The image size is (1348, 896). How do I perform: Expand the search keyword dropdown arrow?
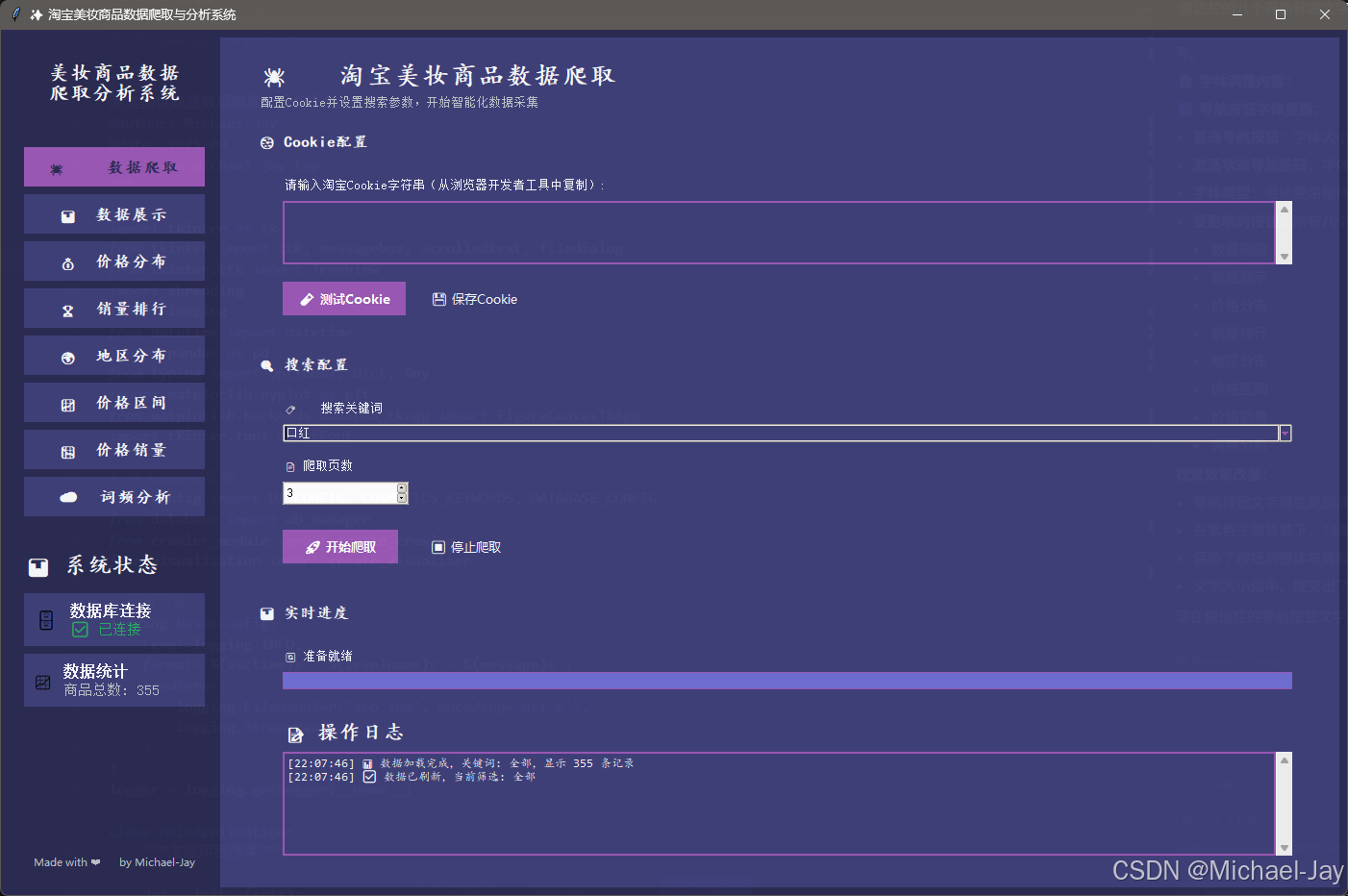pyautogui.click(x=1285, y=434)
